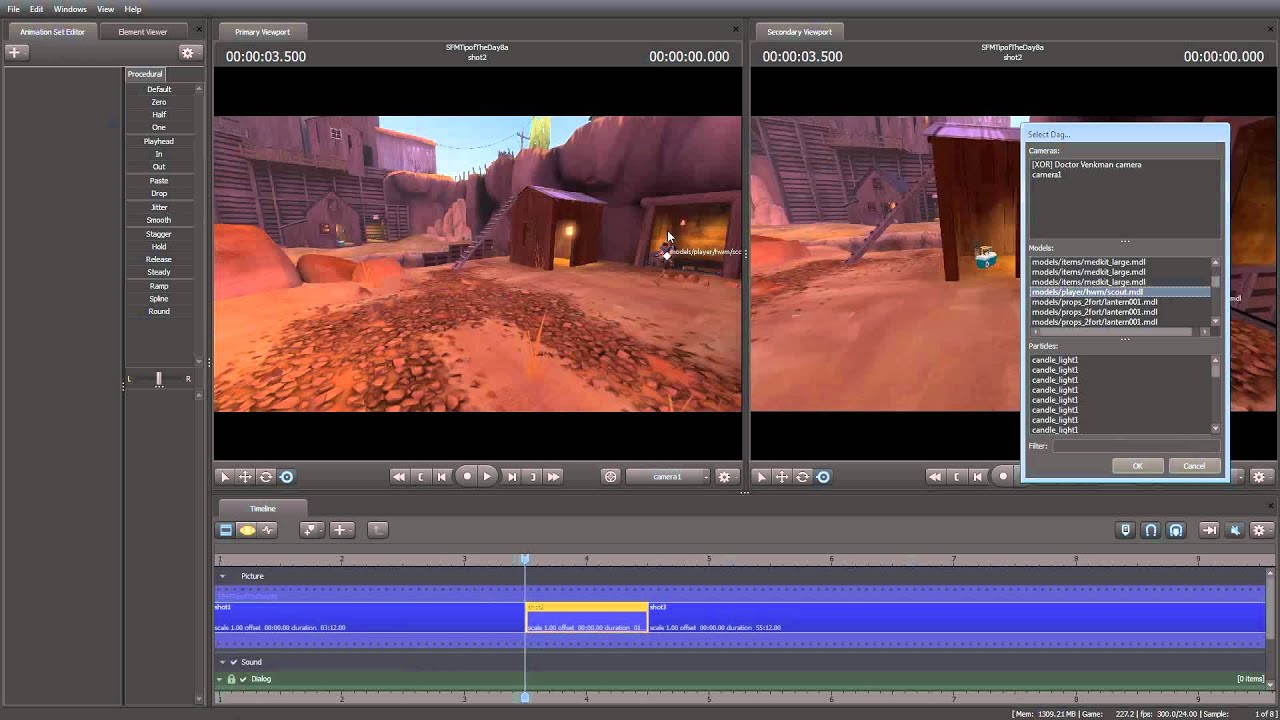
Task: Apply the Default procedural preset
Action: tap(159, 89)
